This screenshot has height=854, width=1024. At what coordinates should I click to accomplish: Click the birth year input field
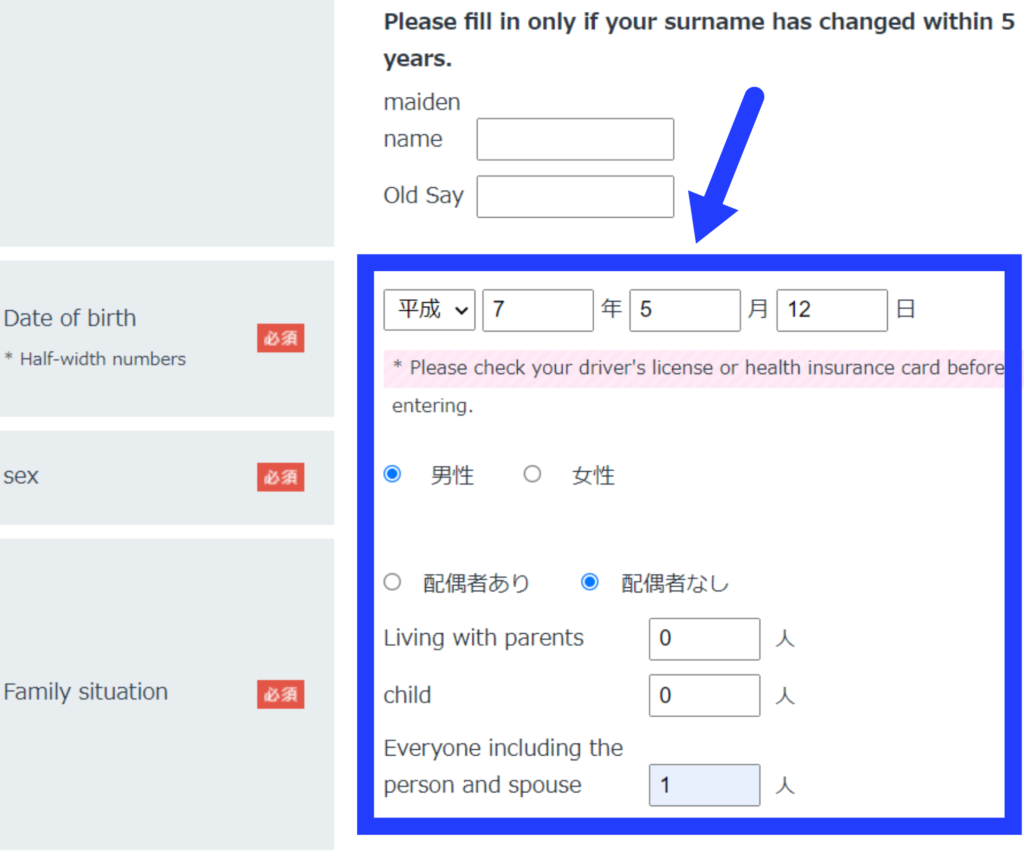537,310
